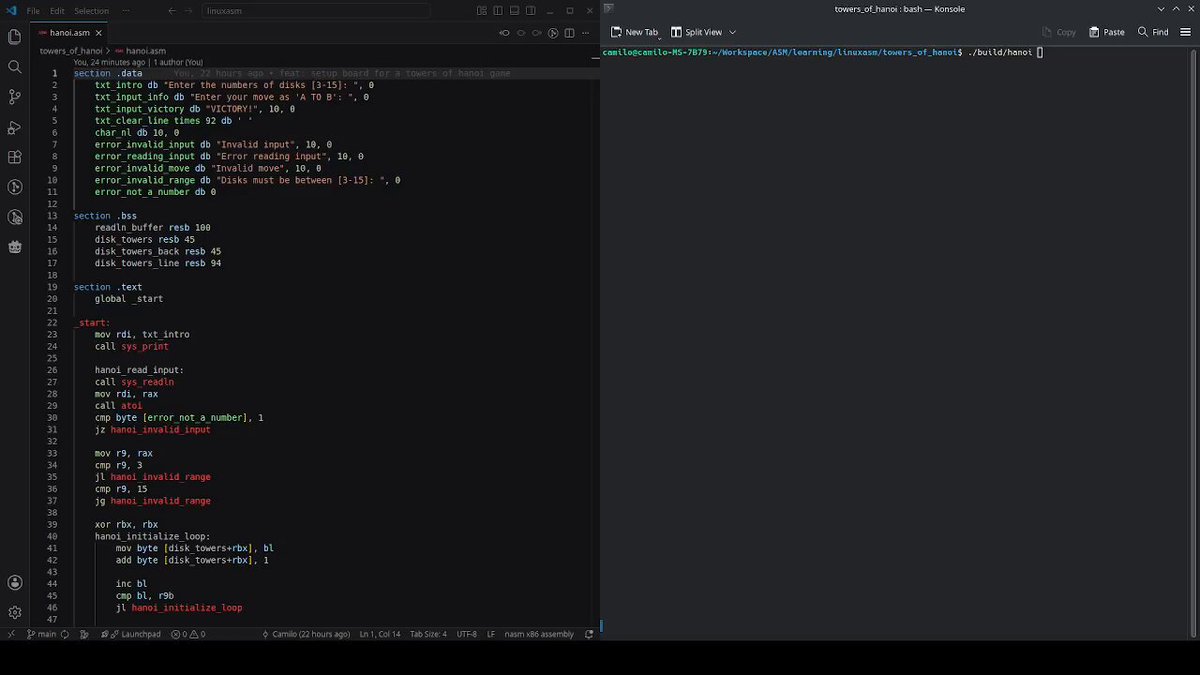
Task: Open the File menu
Action: point(33,11)
